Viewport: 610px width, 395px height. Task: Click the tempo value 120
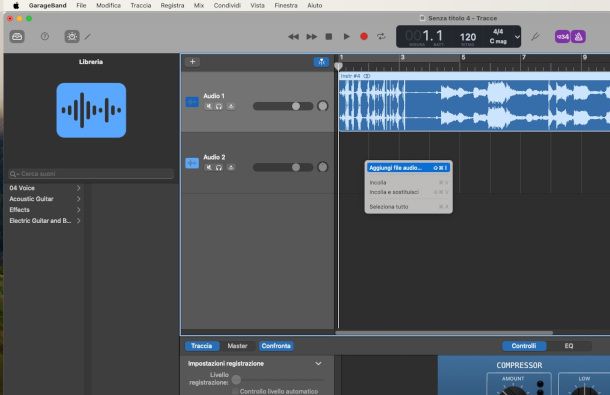tap(468, 37)
